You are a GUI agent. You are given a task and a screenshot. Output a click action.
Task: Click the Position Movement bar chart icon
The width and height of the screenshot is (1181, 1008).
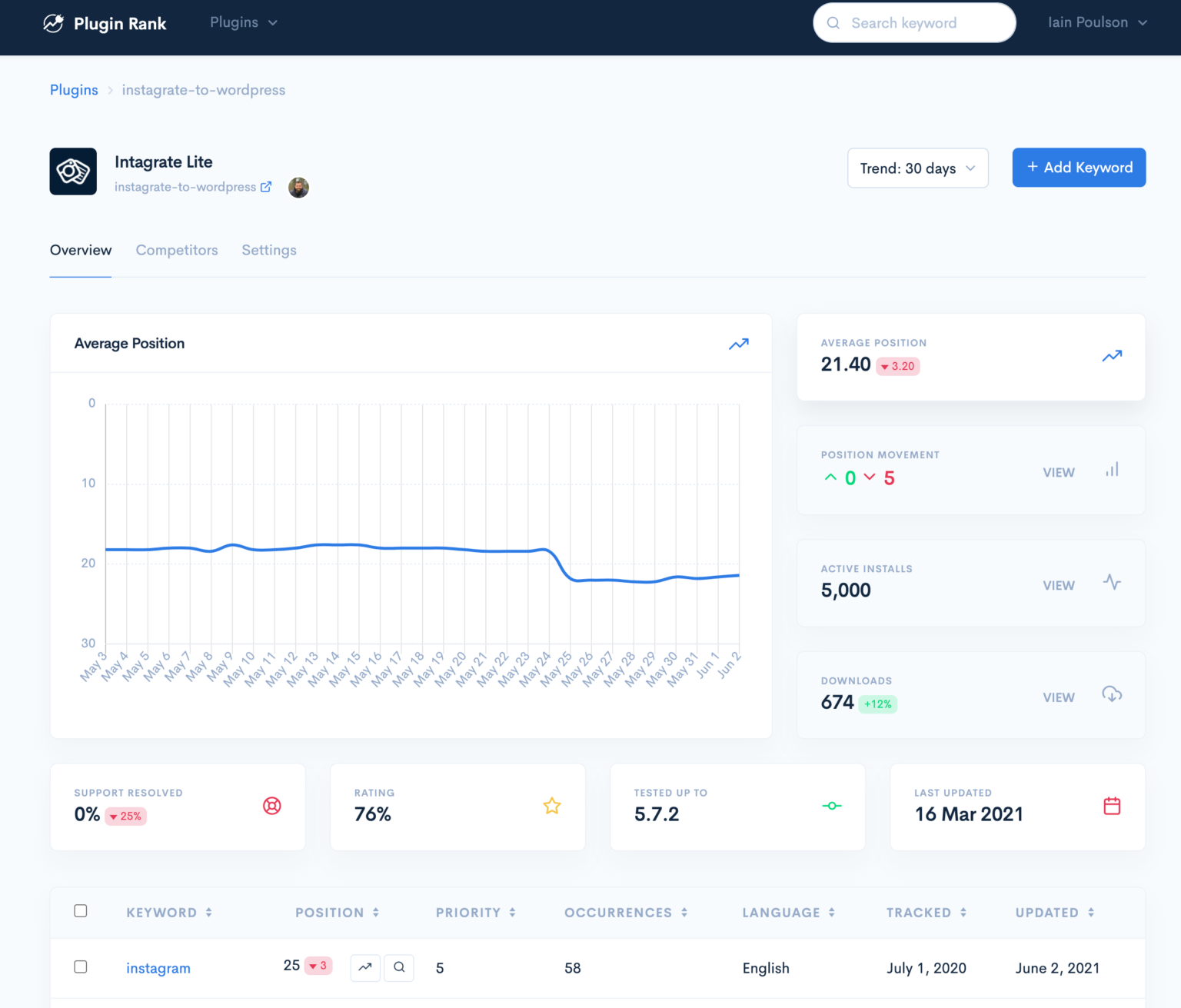[1112, 470]
